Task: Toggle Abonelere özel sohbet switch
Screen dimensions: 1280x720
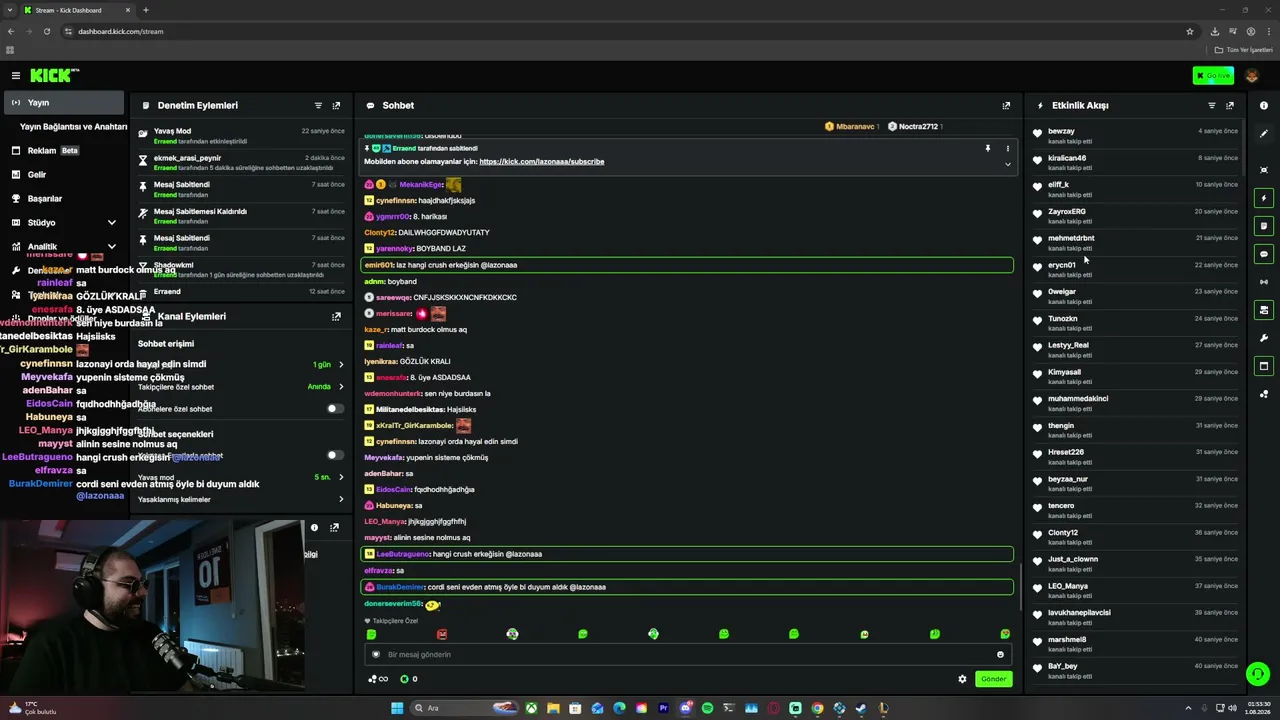Action: (335, 408)
